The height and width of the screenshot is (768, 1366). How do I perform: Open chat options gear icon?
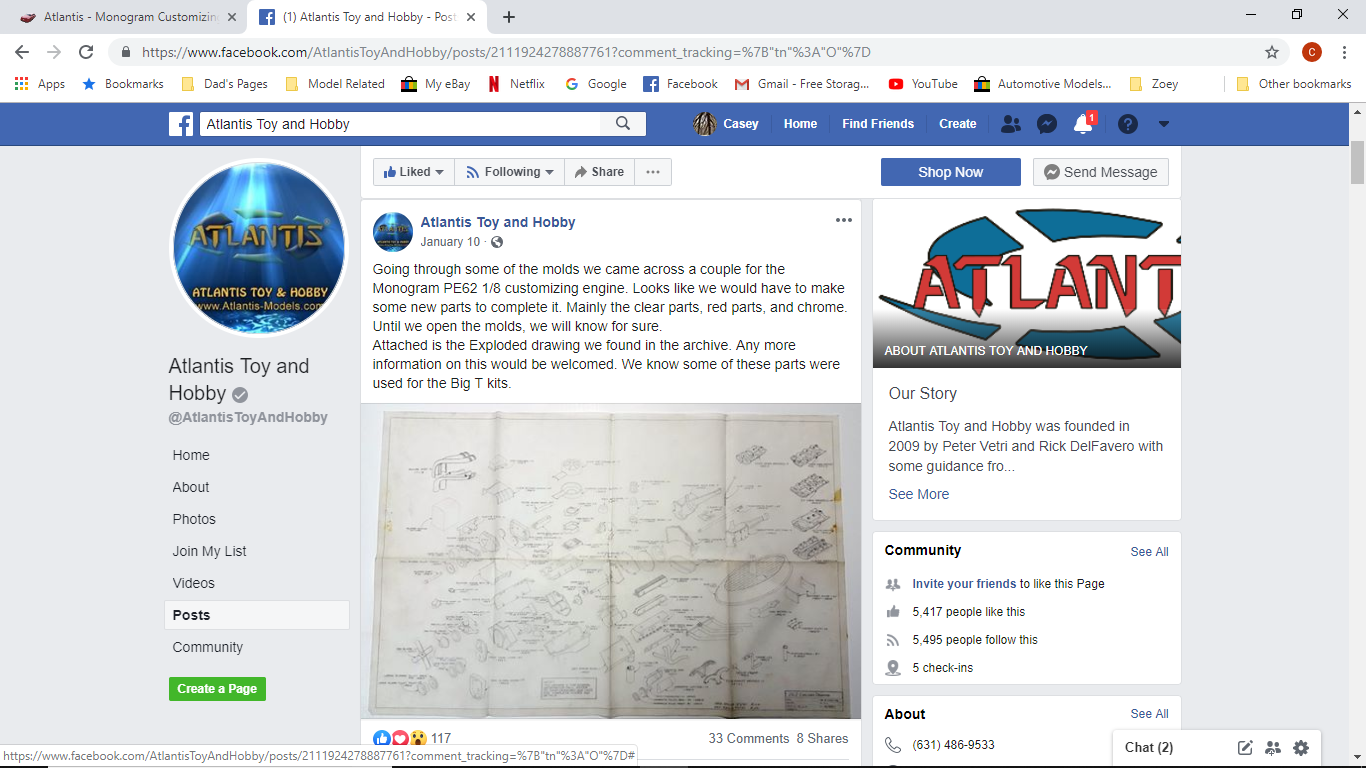[x=1301, y=747]
